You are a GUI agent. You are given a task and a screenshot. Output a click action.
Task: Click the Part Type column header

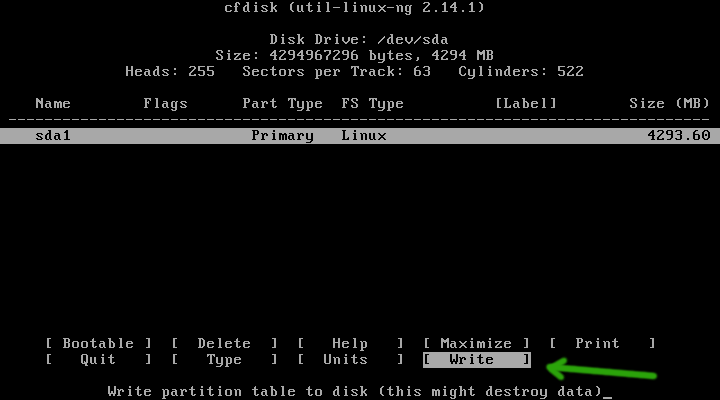[282, 104]
